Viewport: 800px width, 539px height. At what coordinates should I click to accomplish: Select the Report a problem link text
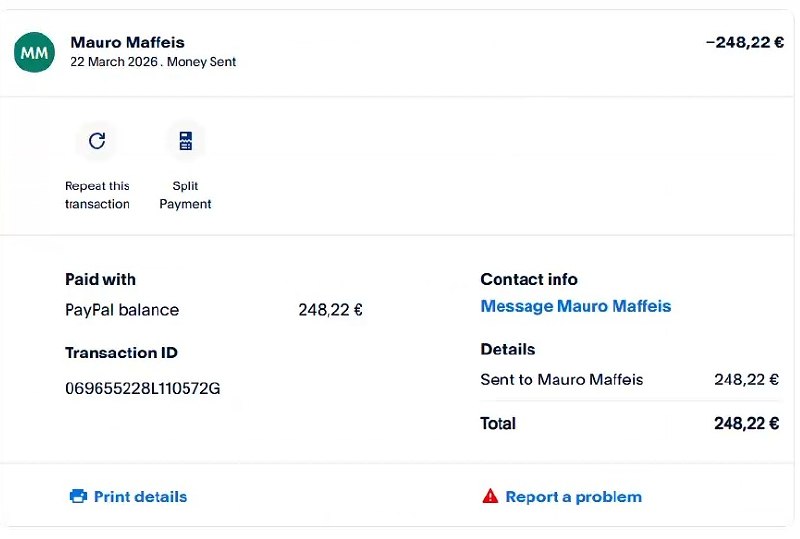[x=573, y=497]
